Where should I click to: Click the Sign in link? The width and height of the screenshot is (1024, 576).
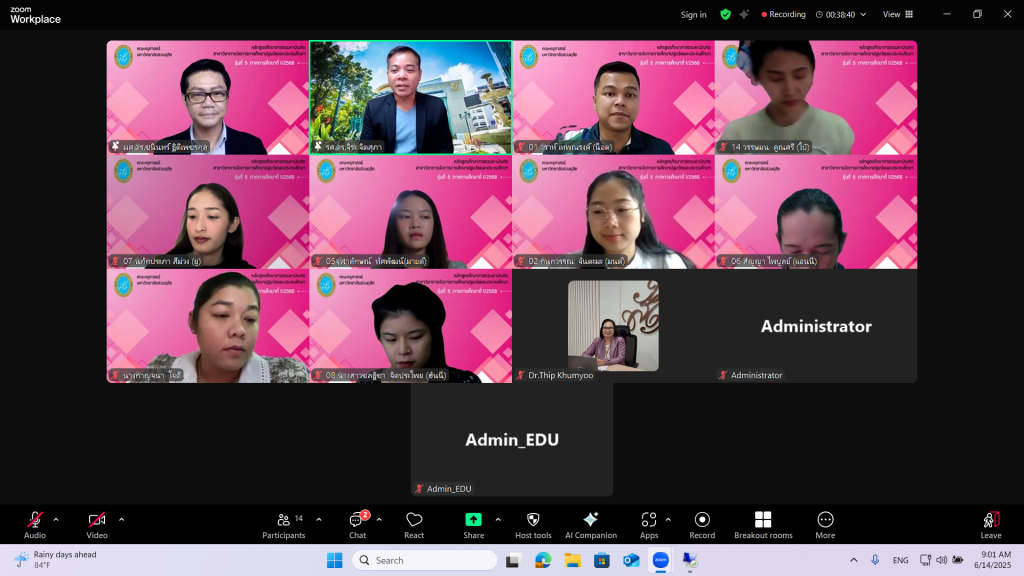coord(693,15)
